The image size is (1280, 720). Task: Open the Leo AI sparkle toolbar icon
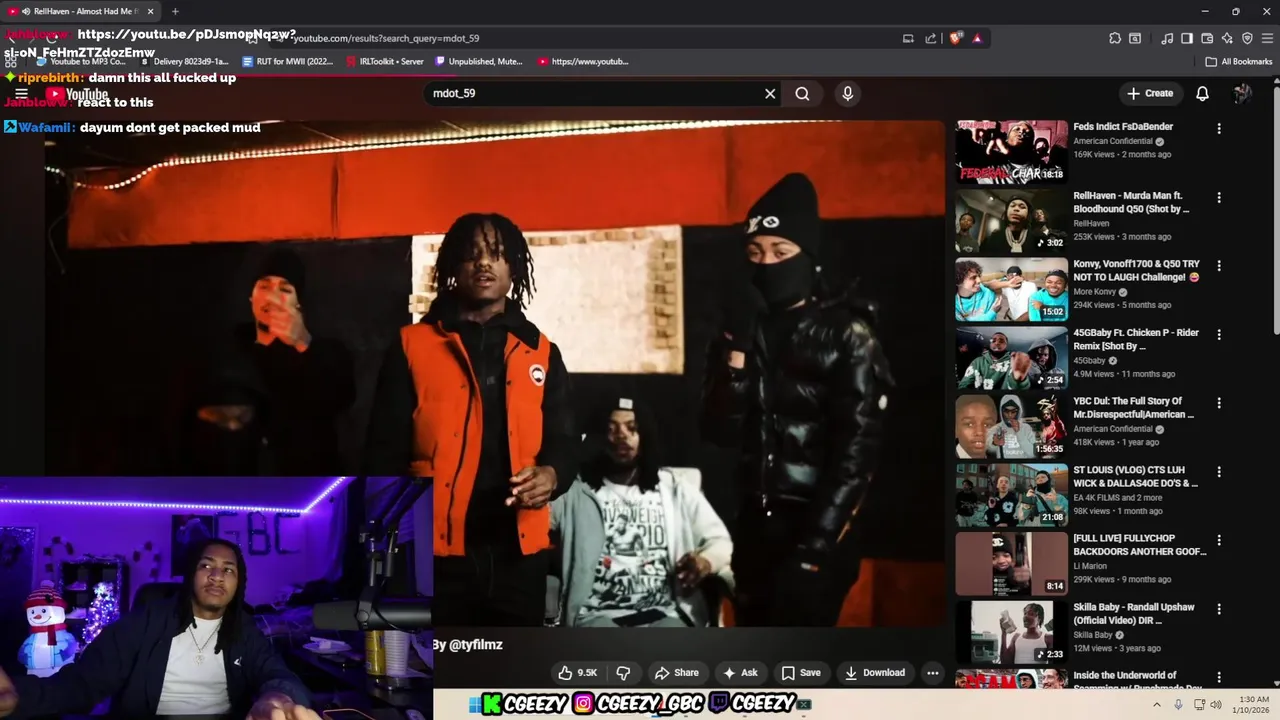click(x=1227, y=38)
